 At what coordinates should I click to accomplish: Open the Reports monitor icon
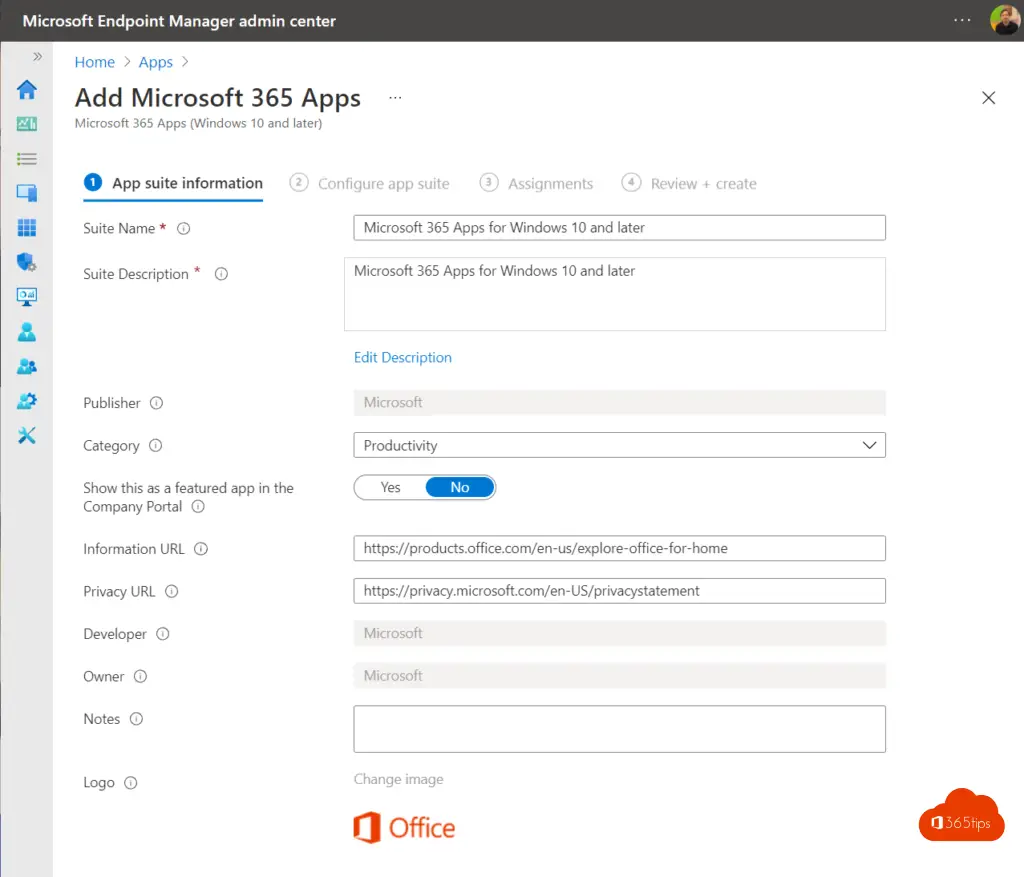[x=27, y=297]
